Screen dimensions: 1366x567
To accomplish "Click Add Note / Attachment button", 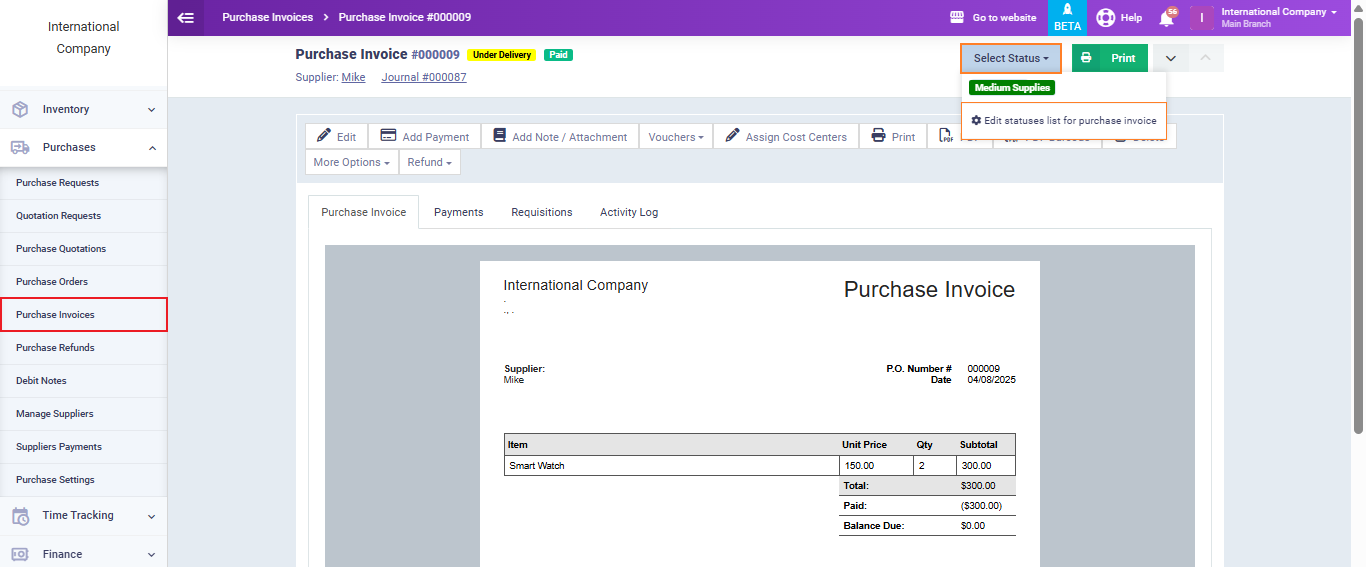I will coord(560,137).
